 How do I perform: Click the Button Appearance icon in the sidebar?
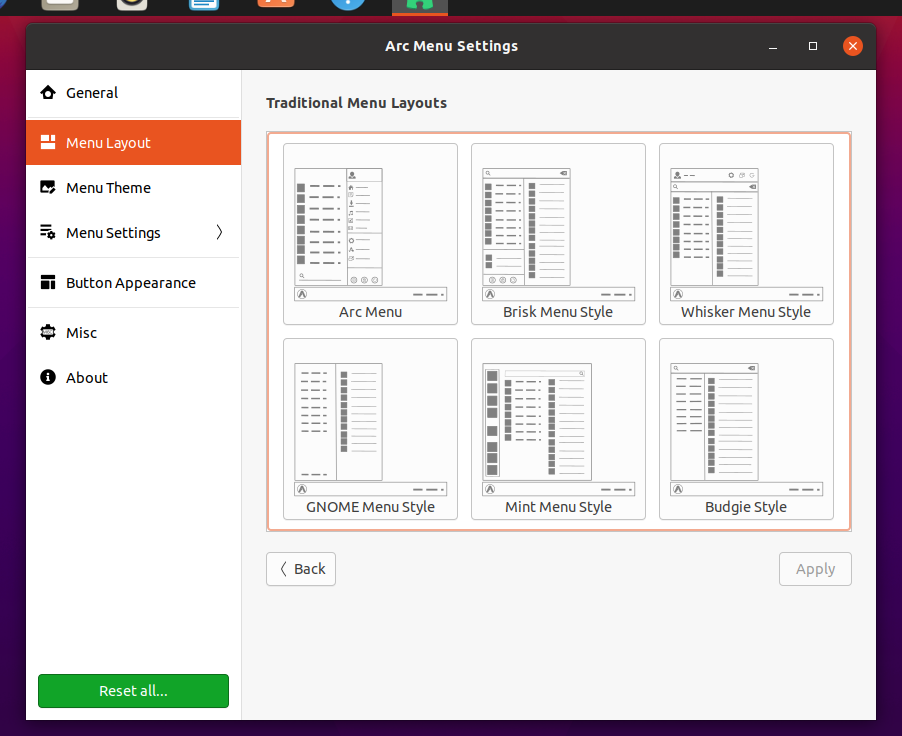click(48, 283)
